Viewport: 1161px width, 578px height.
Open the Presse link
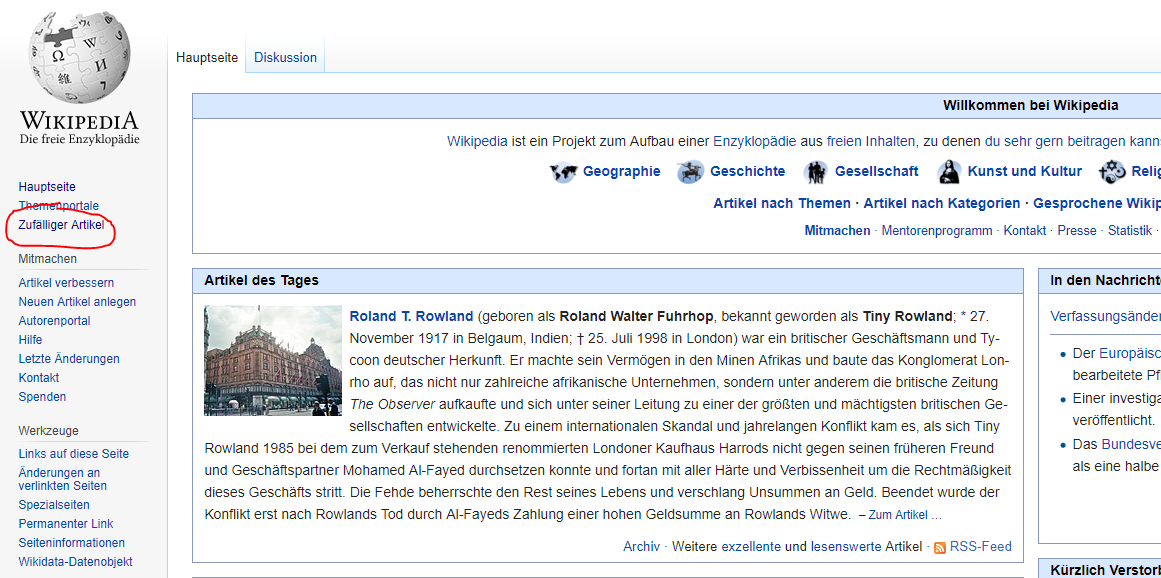tap(1077, 231)
